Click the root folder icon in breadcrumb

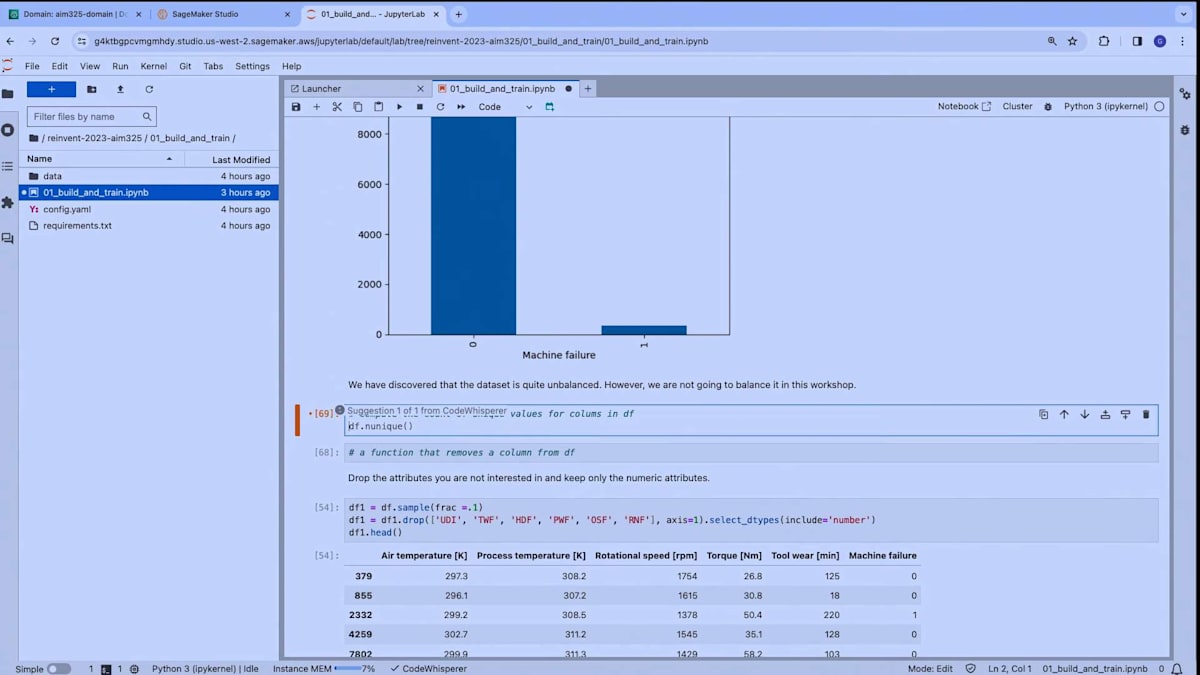click(x=34, y=138)
